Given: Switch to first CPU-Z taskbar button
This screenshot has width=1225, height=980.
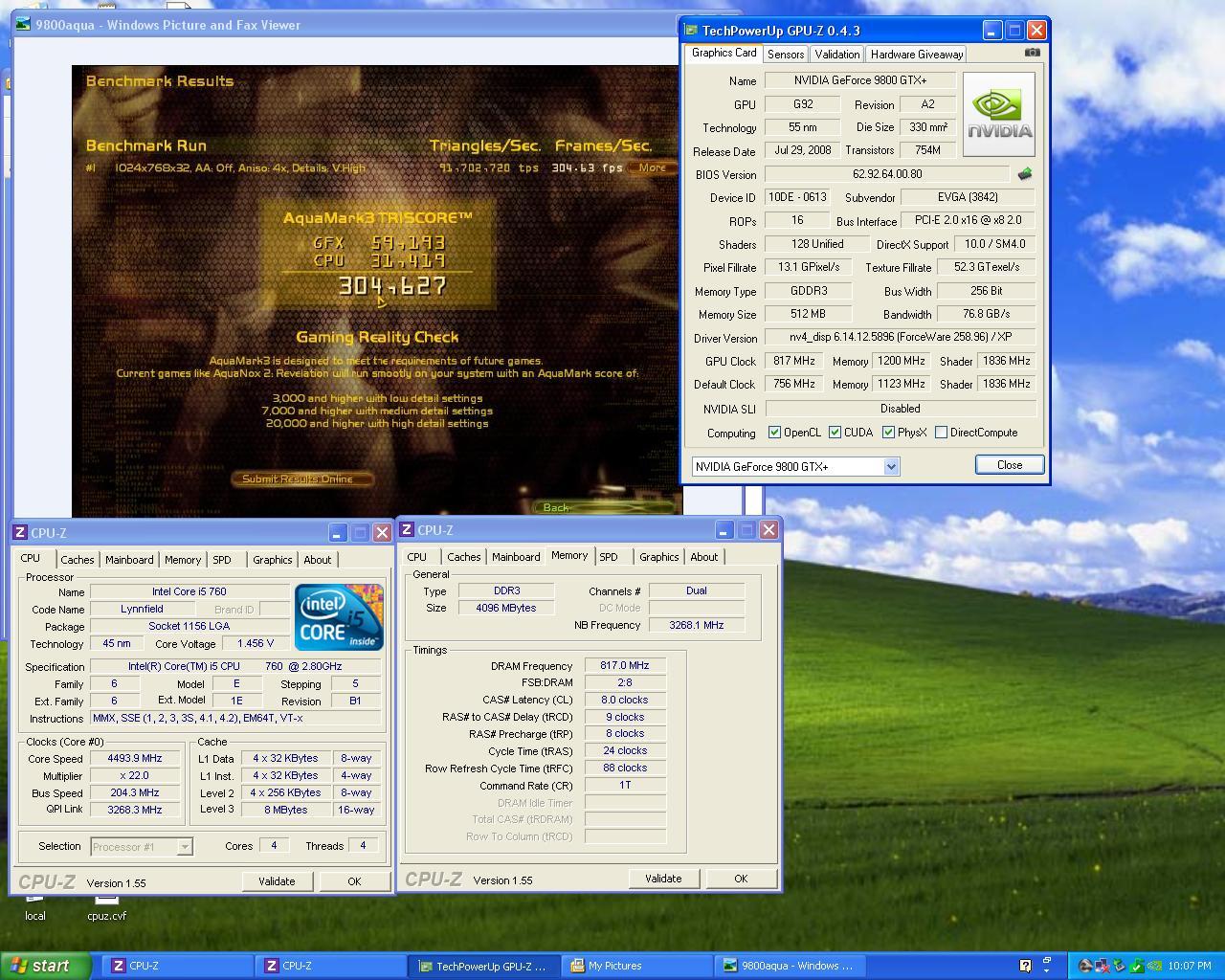Looking at the screenshot, I should pyautogui.click(x=177, y=966).
